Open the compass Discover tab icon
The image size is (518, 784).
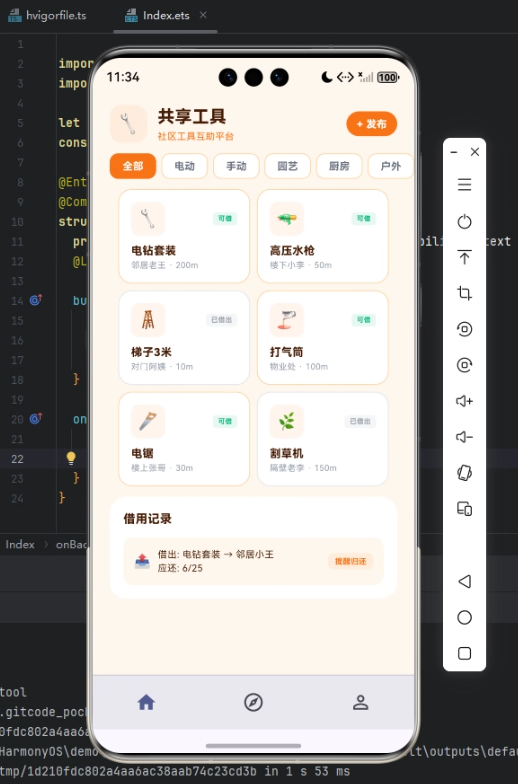pyautogui.click(x=254, y=702)
